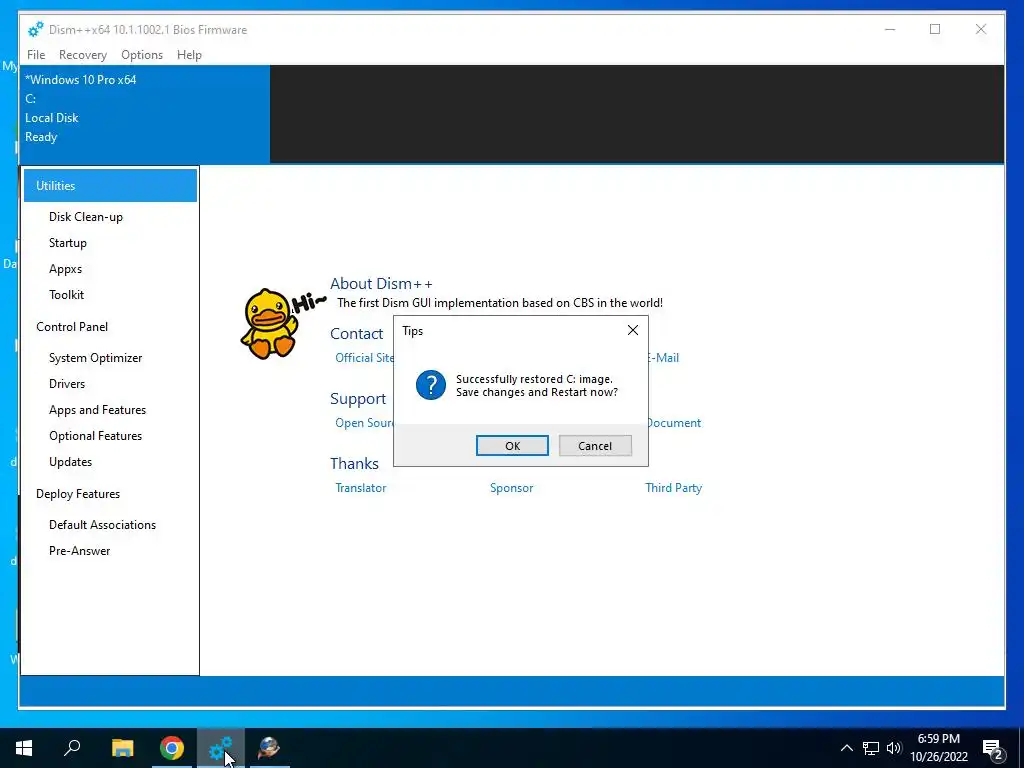Open the globe app icon in the taskbar

[269, 748]
